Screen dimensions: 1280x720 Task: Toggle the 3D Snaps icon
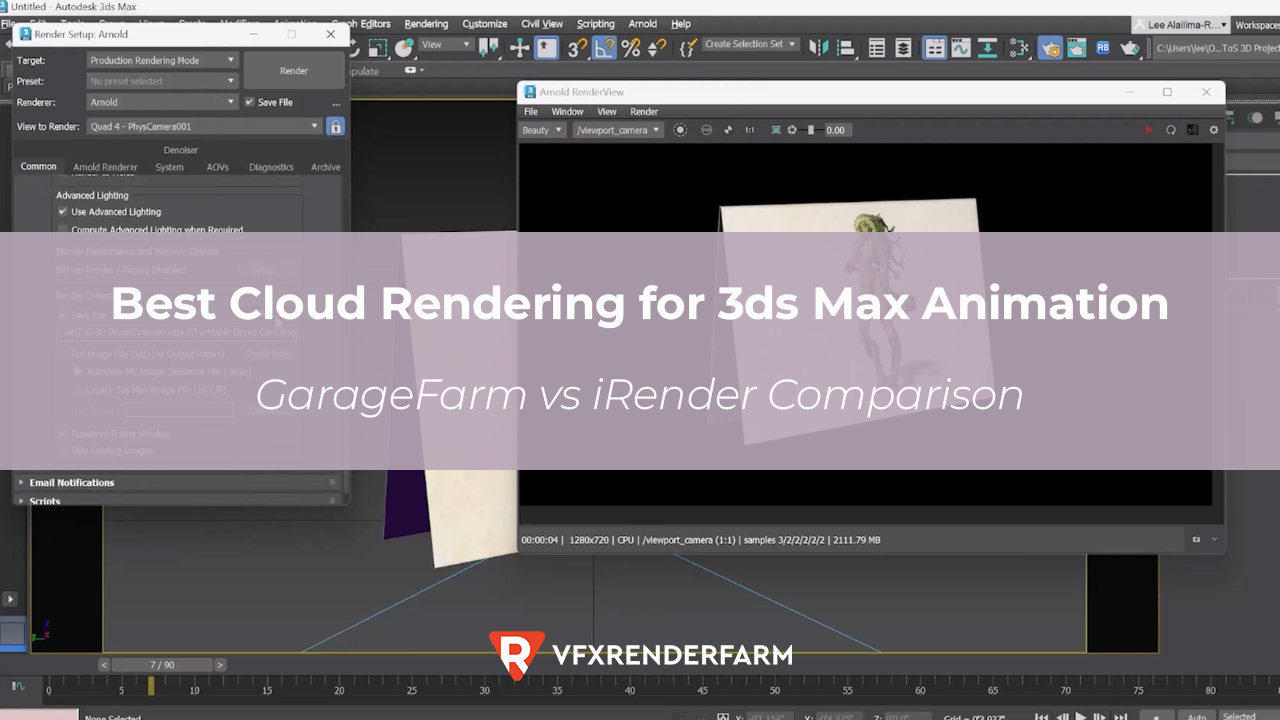577,47
